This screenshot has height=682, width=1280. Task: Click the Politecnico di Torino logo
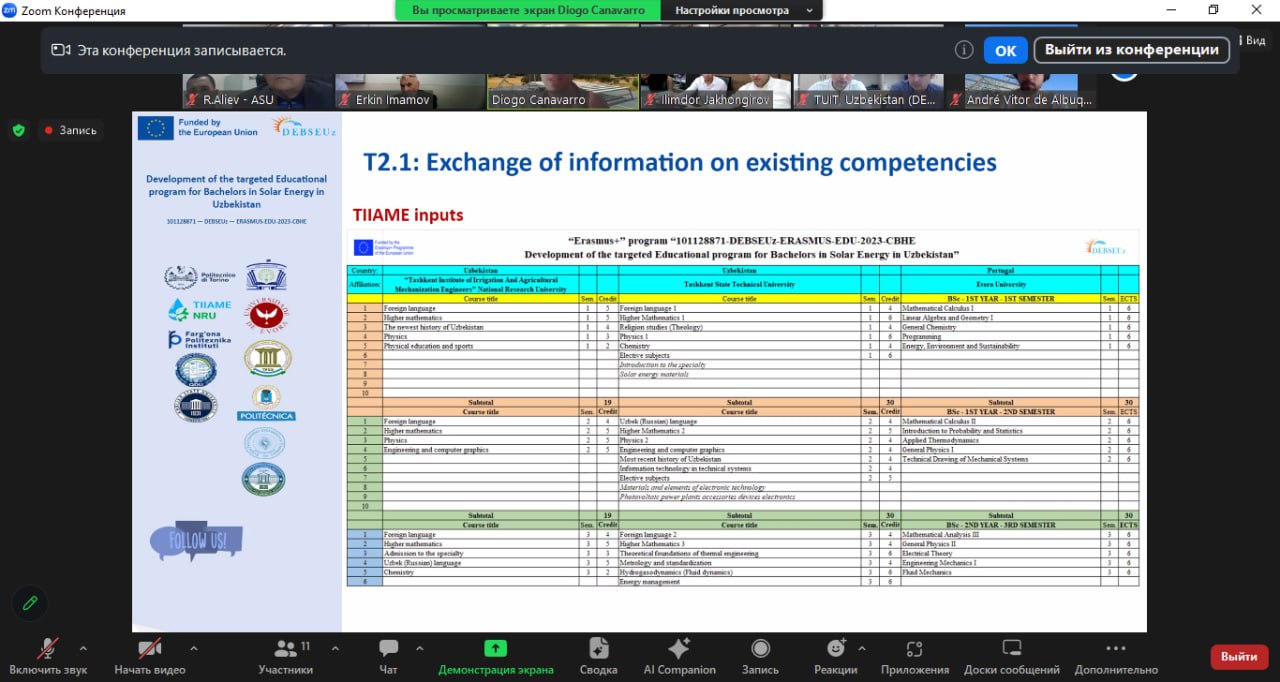tap(200, 278)
